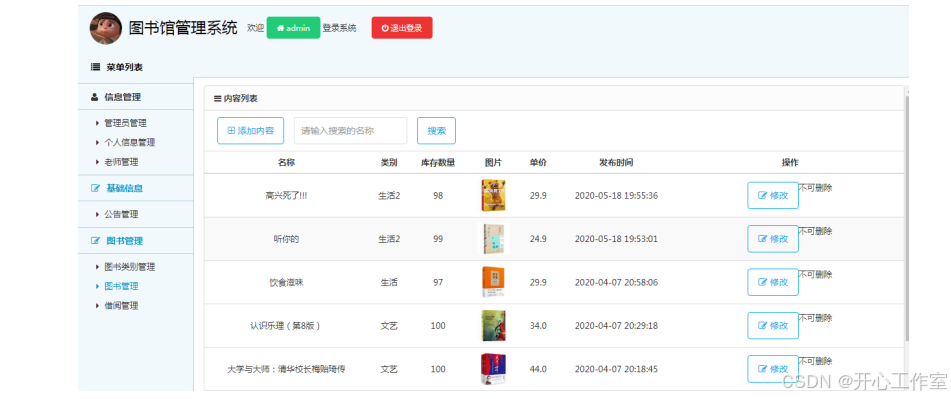This screenshot has height=399, width=951.
Task: Click the book cover thumbnail of 大学与大师
Action: point(494,369)
